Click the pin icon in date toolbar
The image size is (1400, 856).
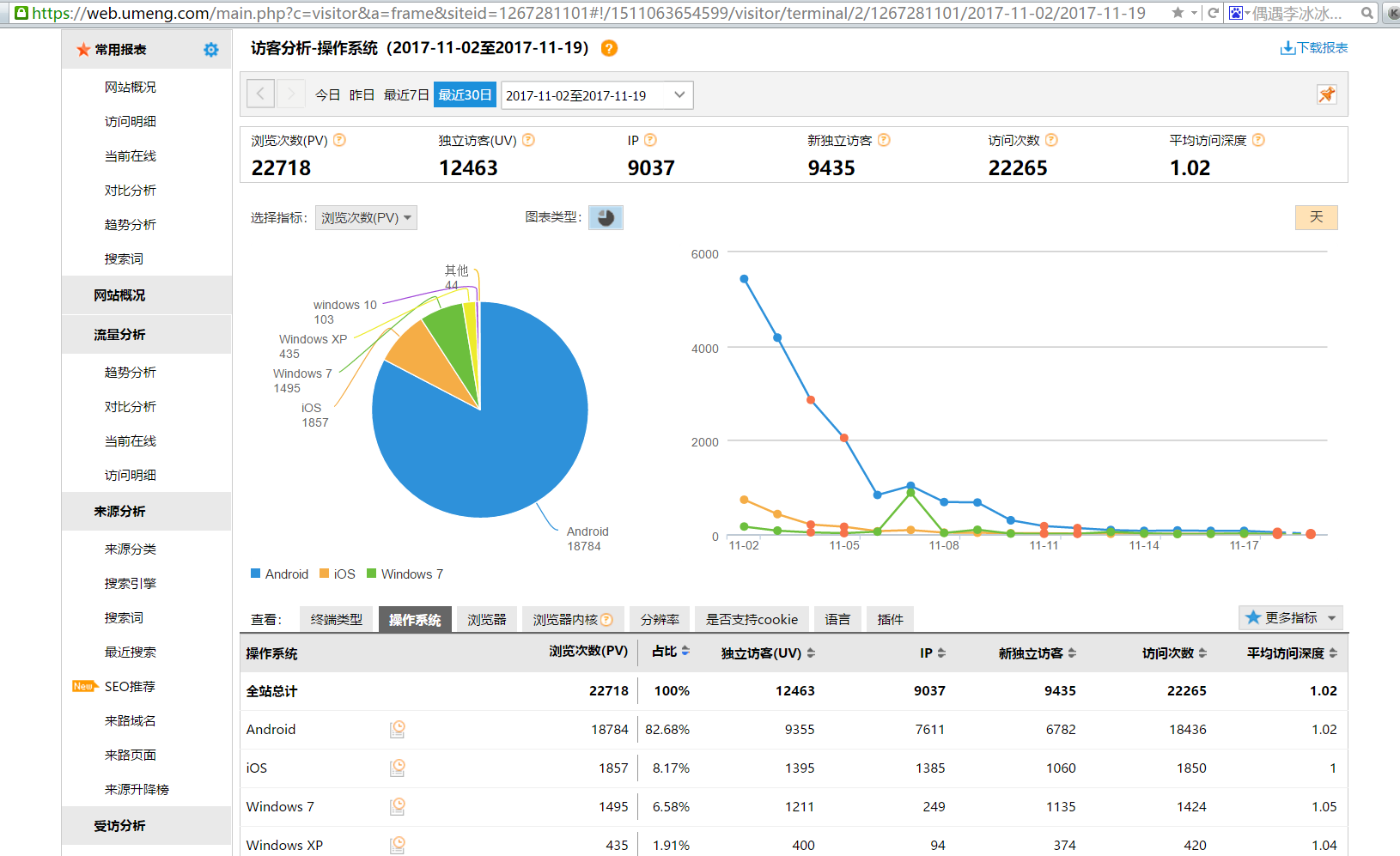click(1326, 94)
